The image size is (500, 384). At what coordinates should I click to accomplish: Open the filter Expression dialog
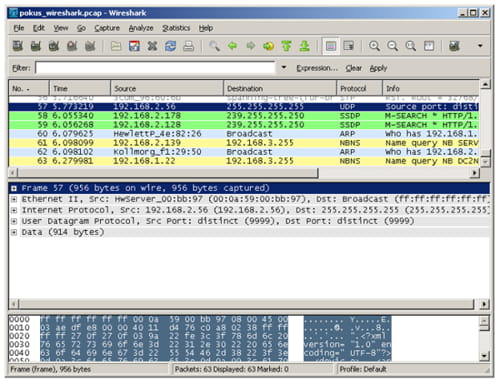317,68
